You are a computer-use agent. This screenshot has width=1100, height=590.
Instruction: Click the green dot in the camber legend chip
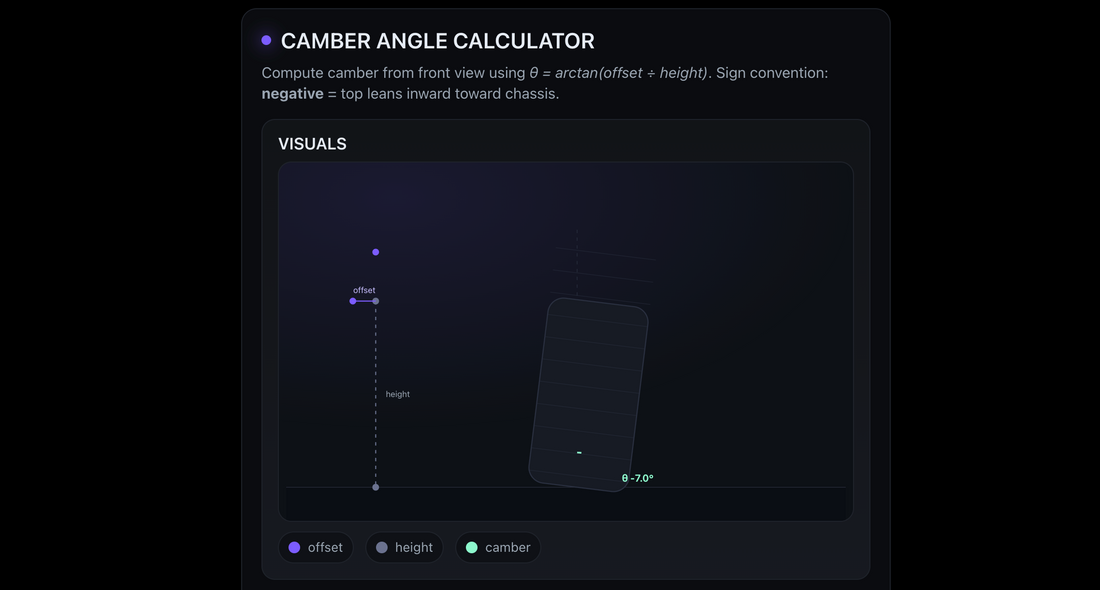(x=472, y=547)
